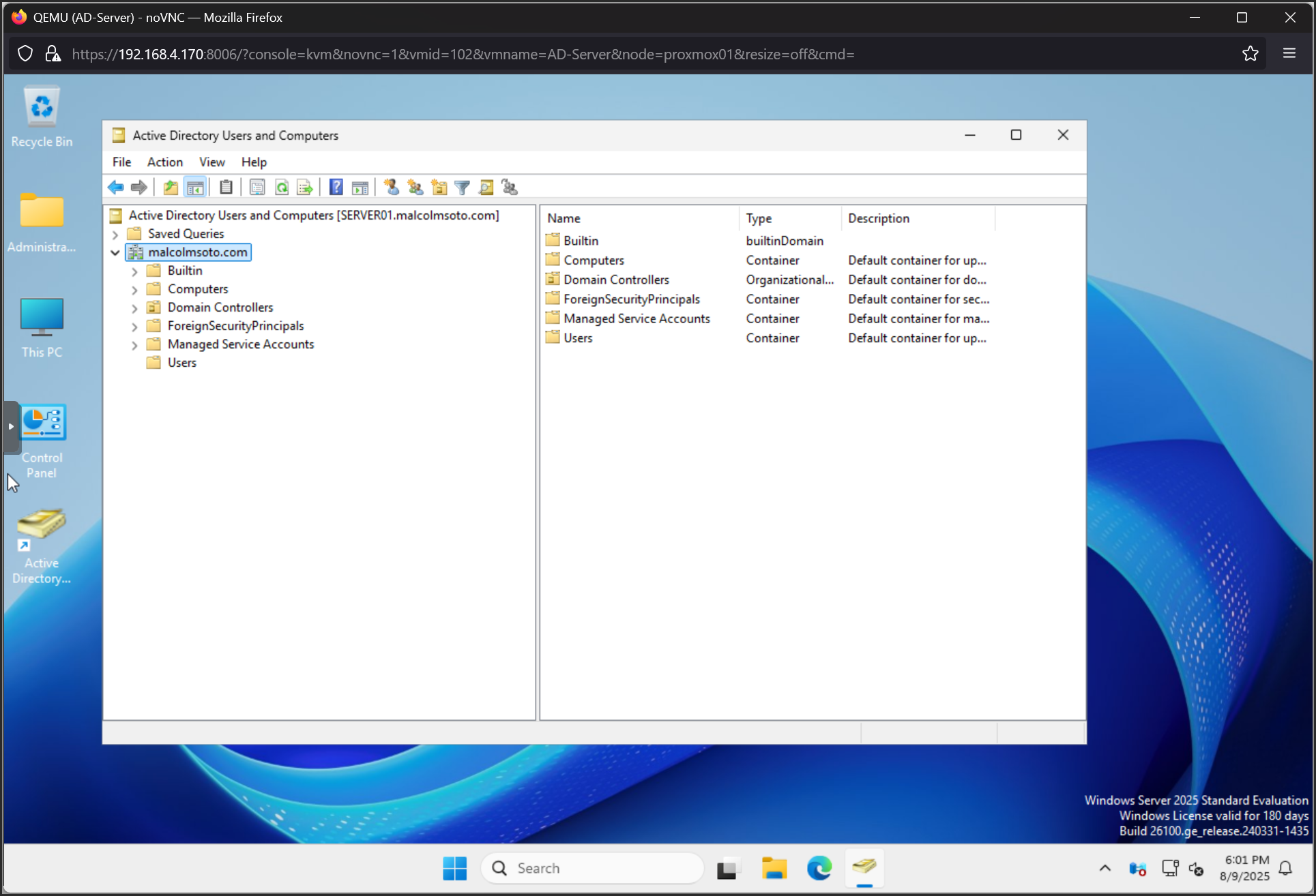Viewport: 1316px width, 896px height.
Task: Click the Filter options funnel icon
Action: pos(463,188)
